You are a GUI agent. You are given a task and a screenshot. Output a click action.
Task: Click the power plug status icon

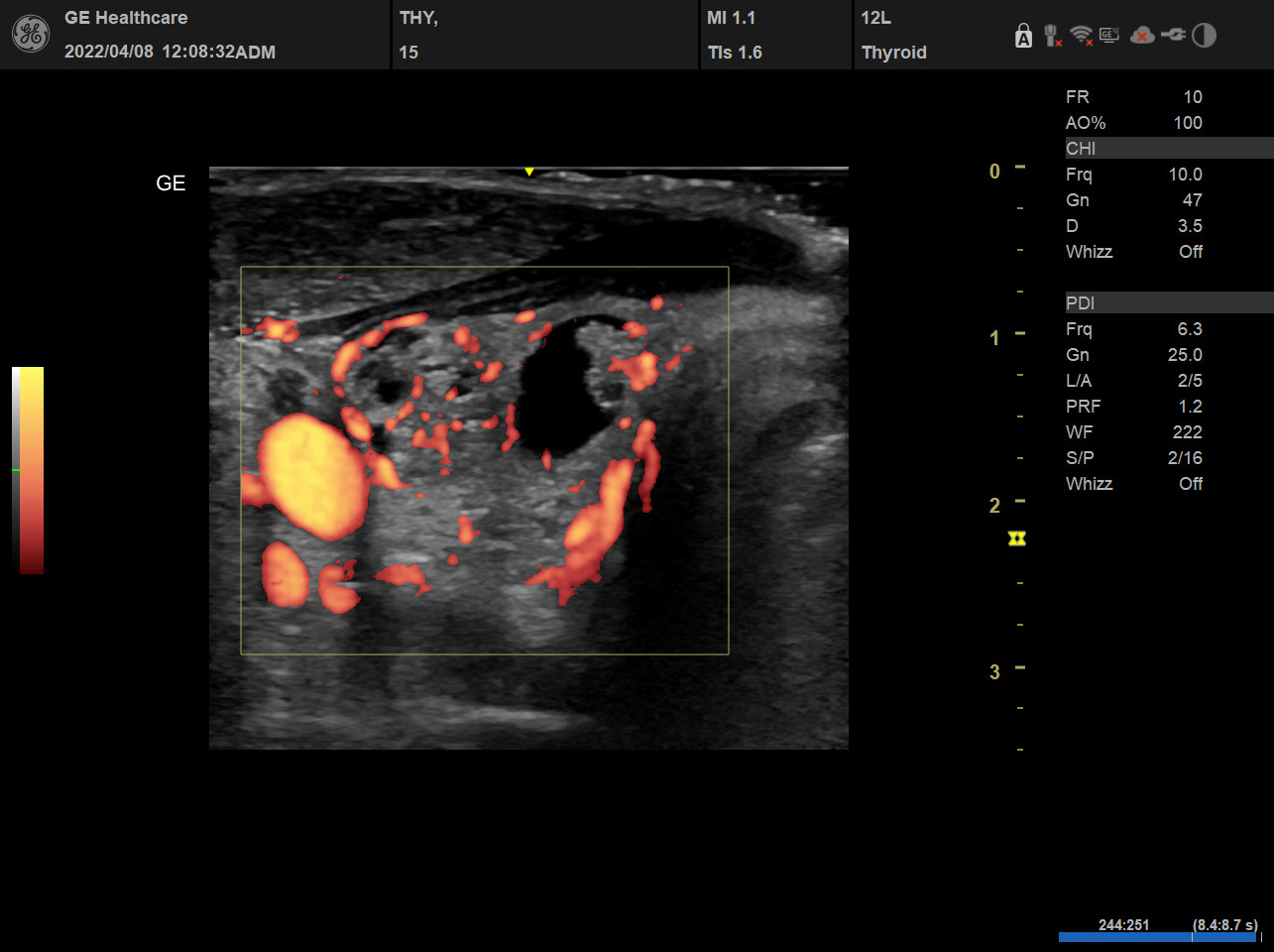click(1173, 36)
